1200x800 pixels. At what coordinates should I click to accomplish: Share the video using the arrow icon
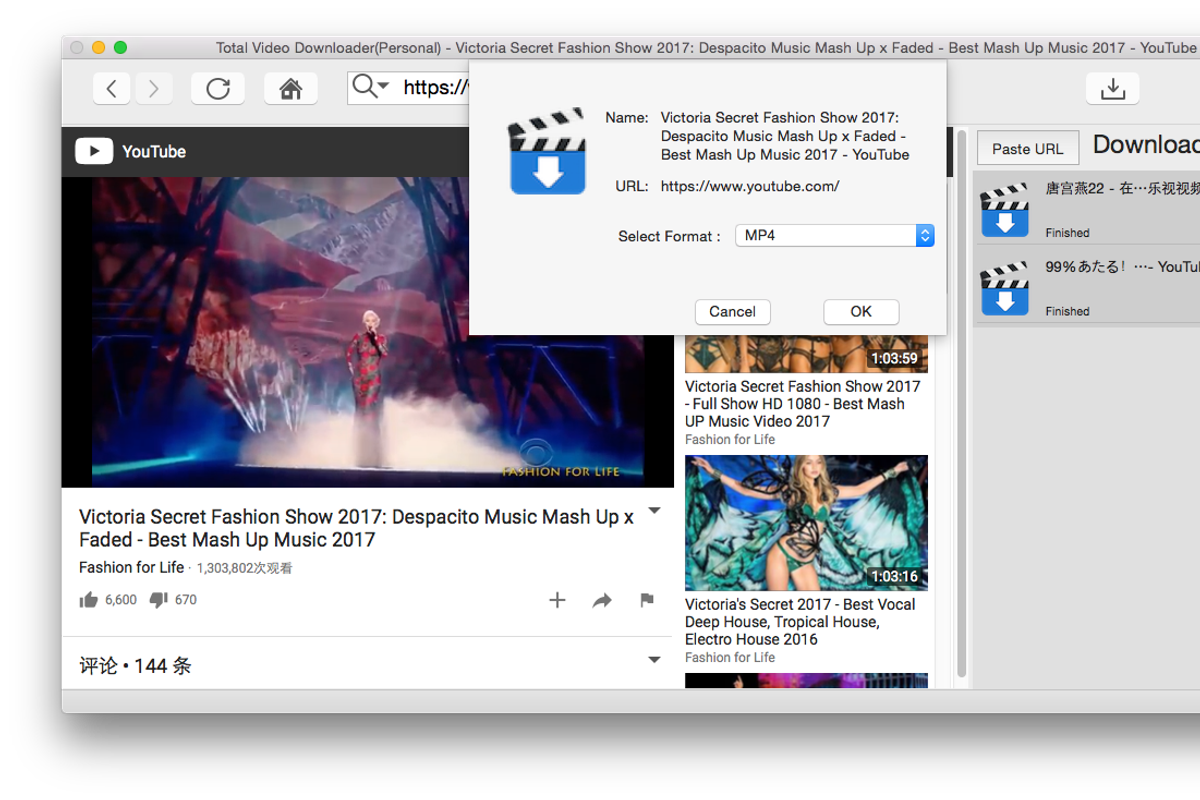602,600
